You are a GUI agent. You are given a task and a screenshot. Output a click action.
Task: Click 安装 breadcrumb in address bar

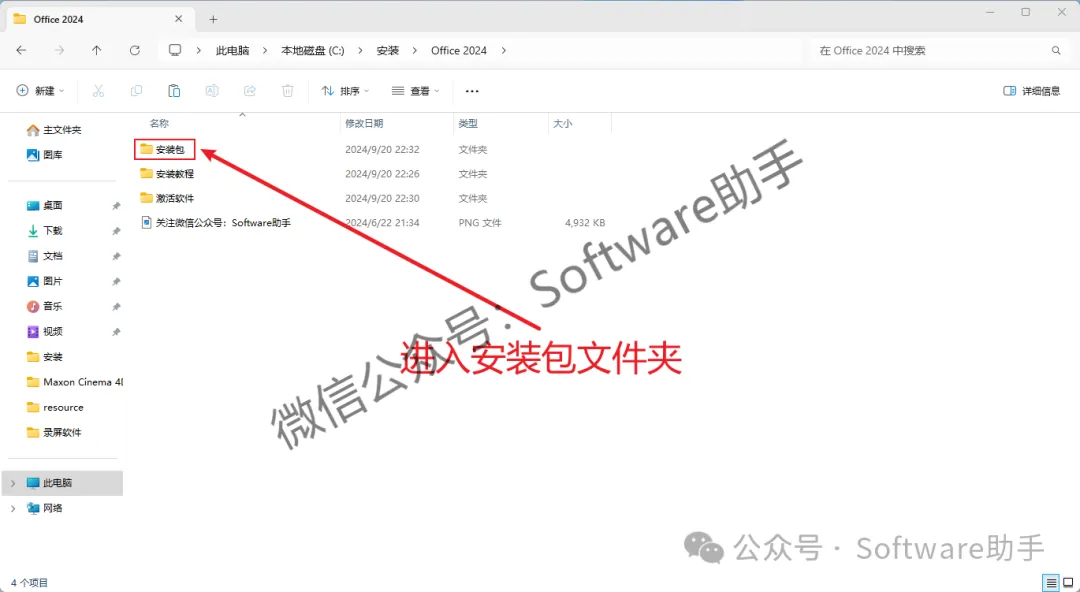[x=388, y=50]
